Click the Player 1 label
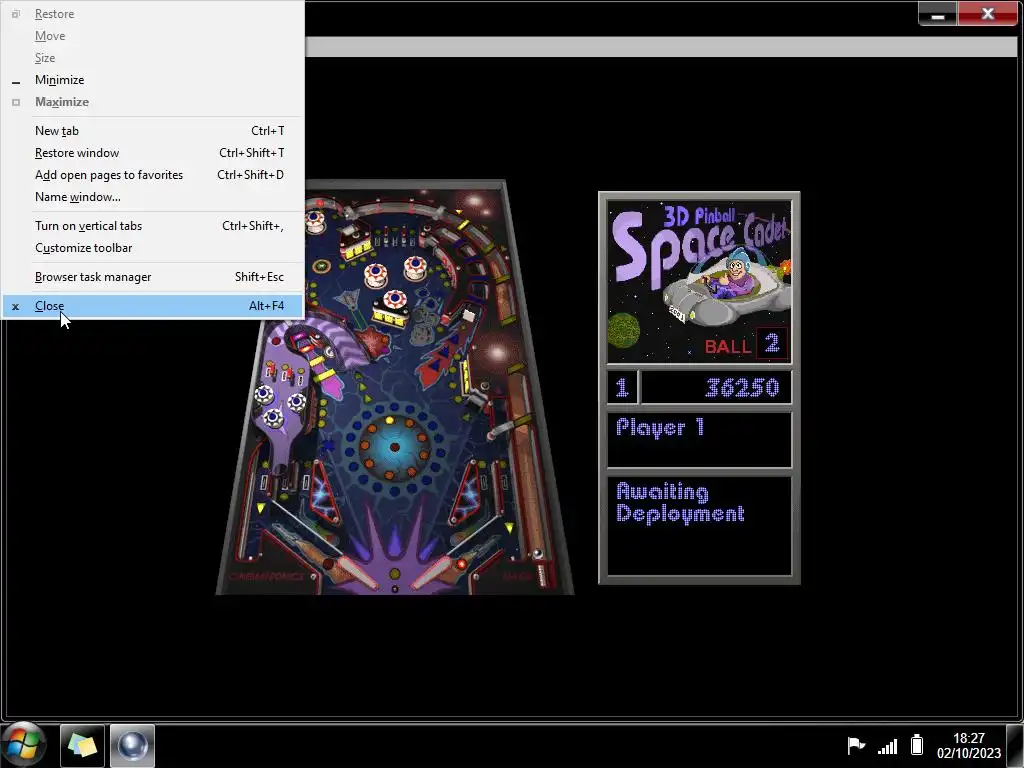 click(x=660, y=428)
